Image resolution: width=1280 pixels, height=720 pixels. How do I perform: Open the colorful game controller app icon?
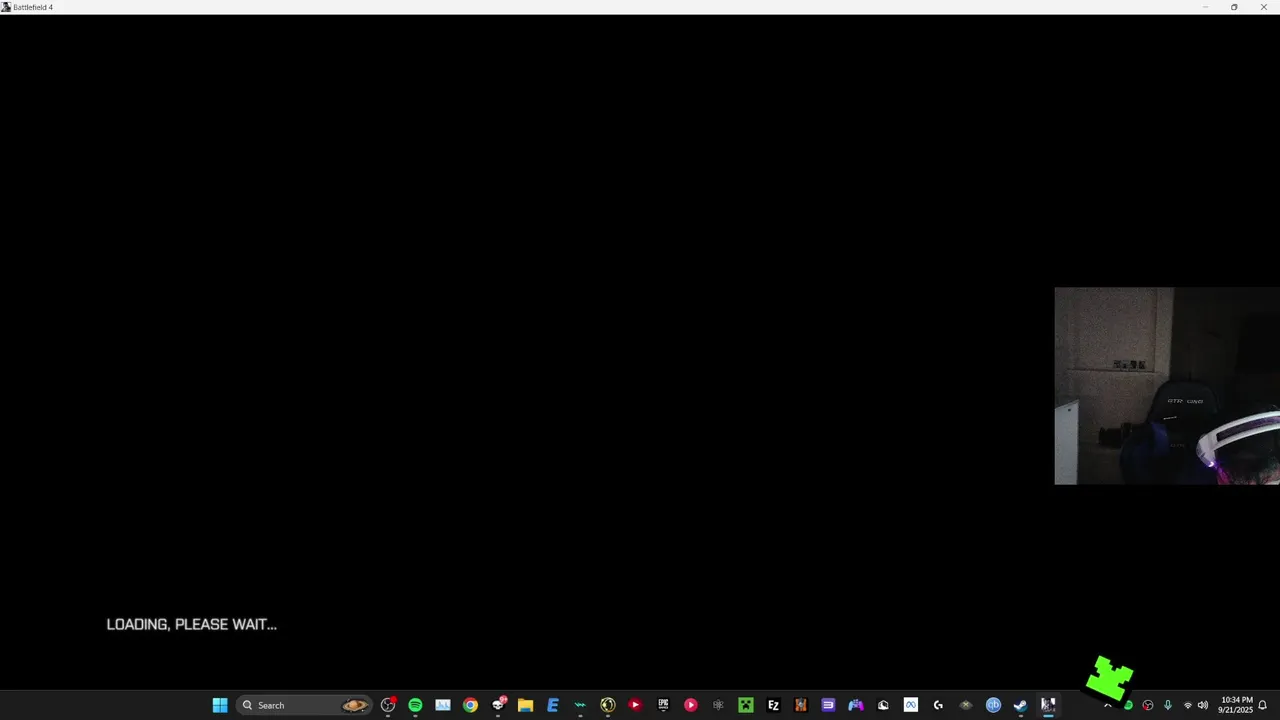point(856,705)
